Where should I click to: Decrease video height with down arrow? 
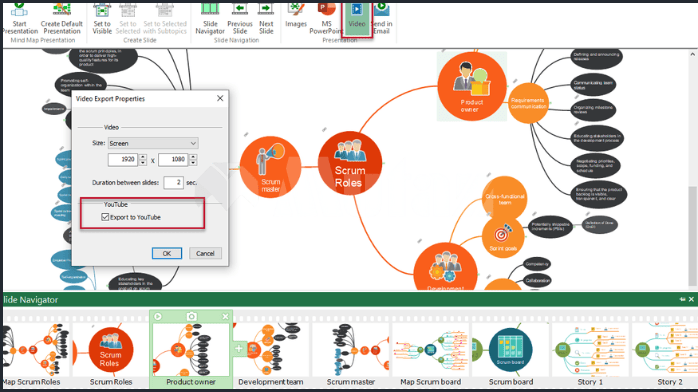coord(193,162)
